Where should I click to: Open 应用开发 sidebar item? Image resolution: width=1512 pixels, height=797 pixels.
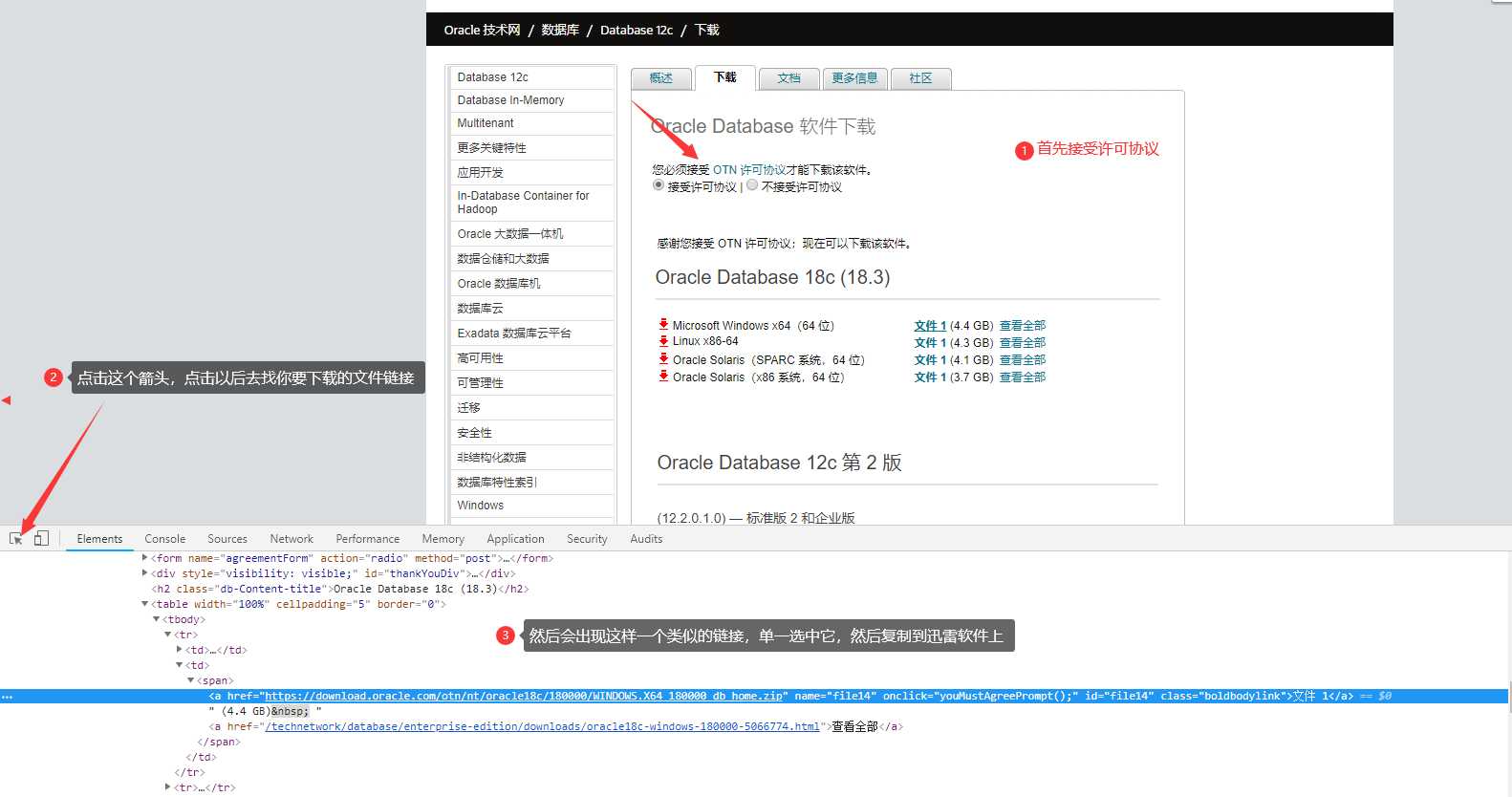tap(532, 173)
